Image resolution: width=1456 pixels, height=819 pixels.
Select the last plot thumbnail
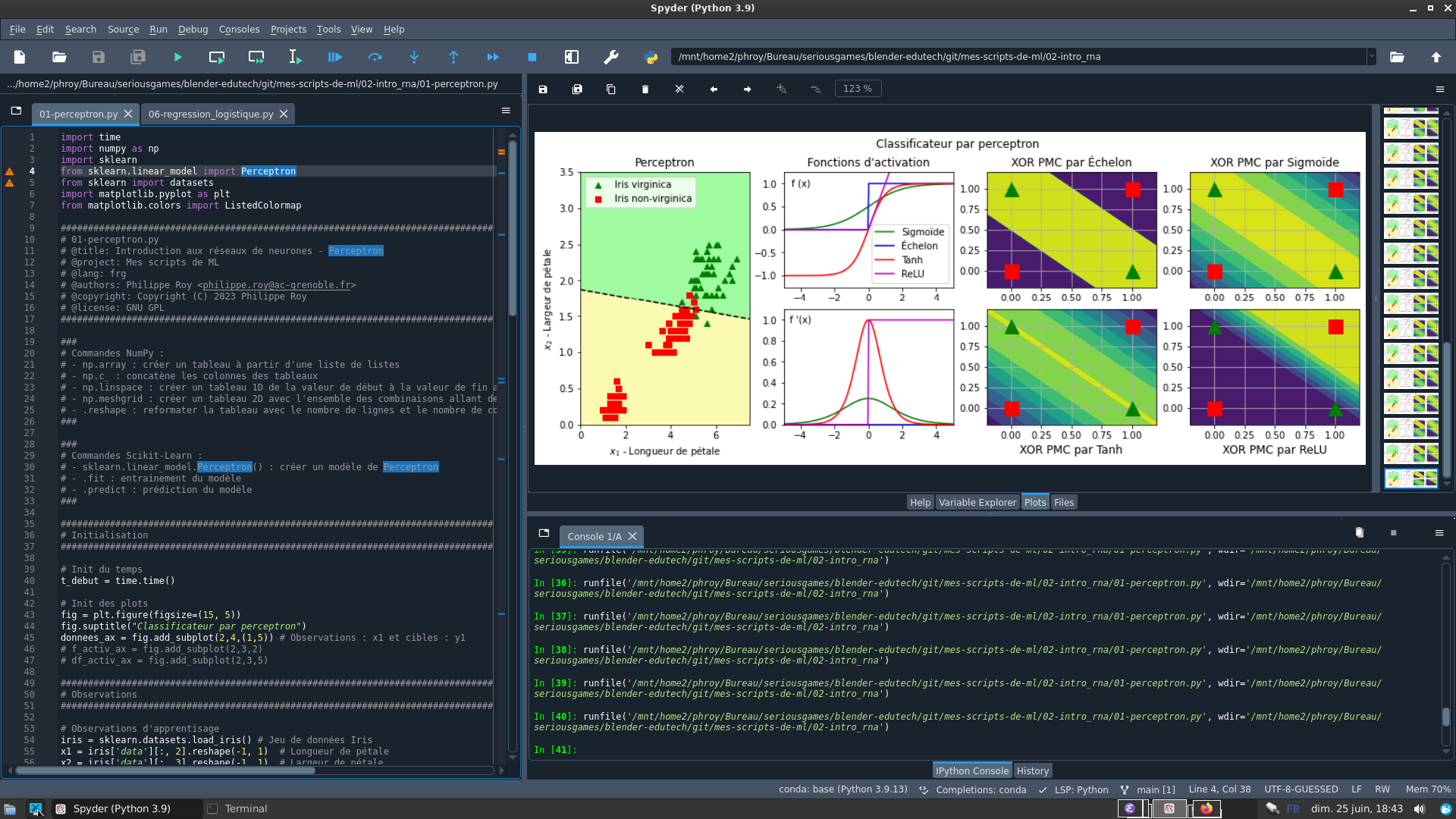click(1411, 479)
